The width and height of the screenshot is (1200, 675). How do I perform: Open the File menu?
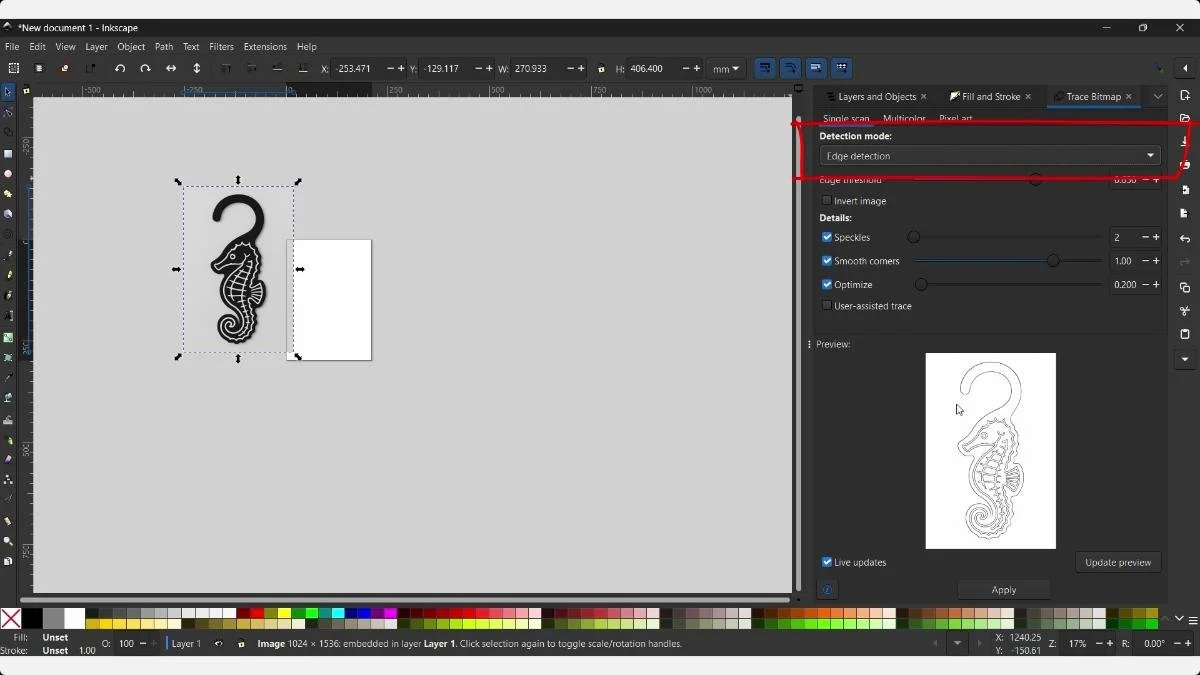point(12,47)
